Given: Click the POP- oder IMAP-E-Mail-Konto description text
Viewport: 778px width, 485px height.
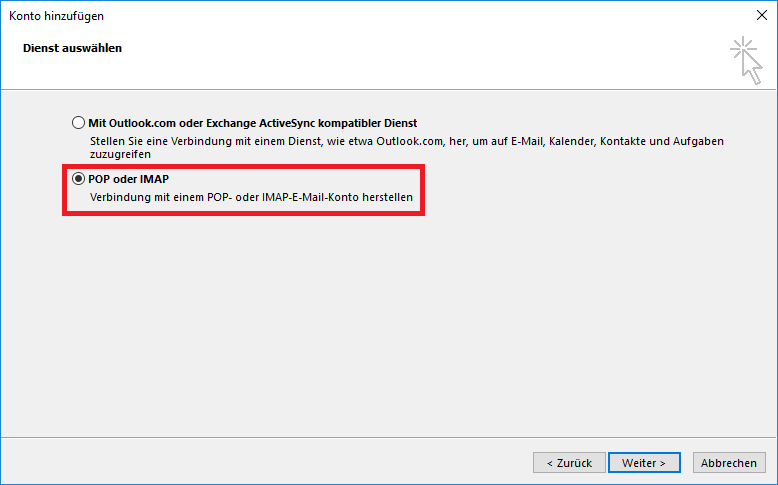Looking at the screenshot, I should (x=250, y=197).
